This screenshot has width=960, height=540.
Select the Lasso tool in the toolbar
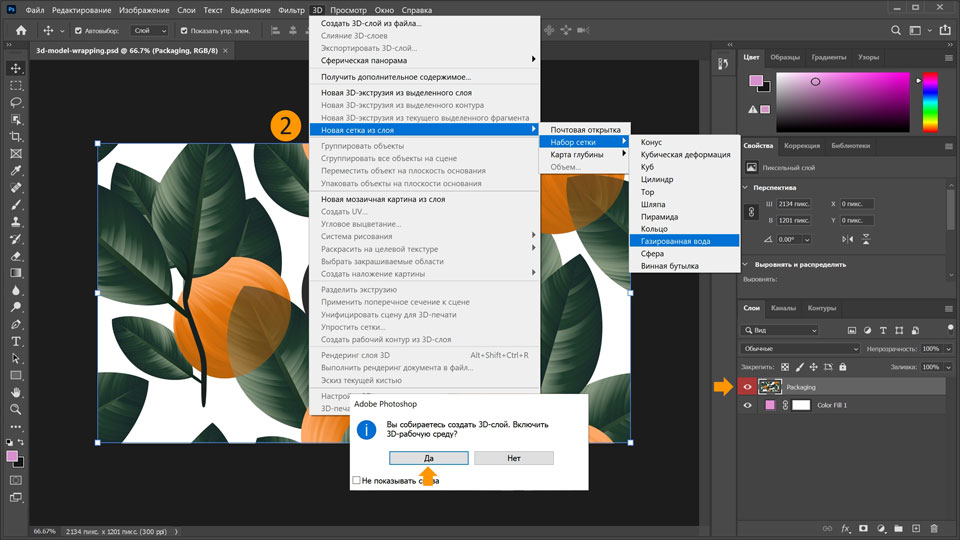pyautogui.click(x=16, y=102)
